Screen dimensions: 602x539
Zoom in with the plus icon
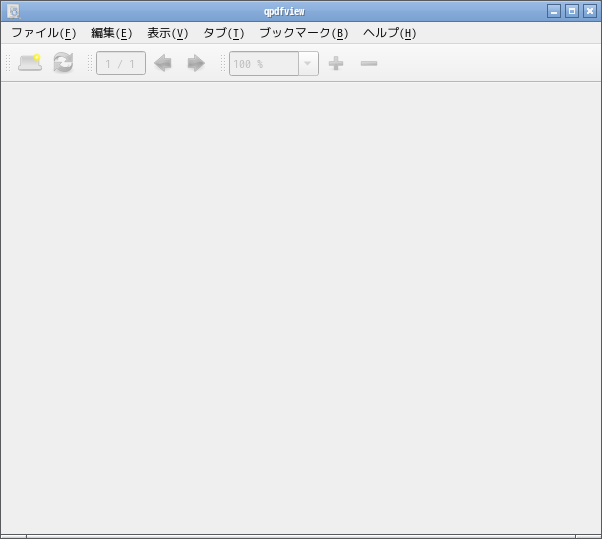point(336,63)
